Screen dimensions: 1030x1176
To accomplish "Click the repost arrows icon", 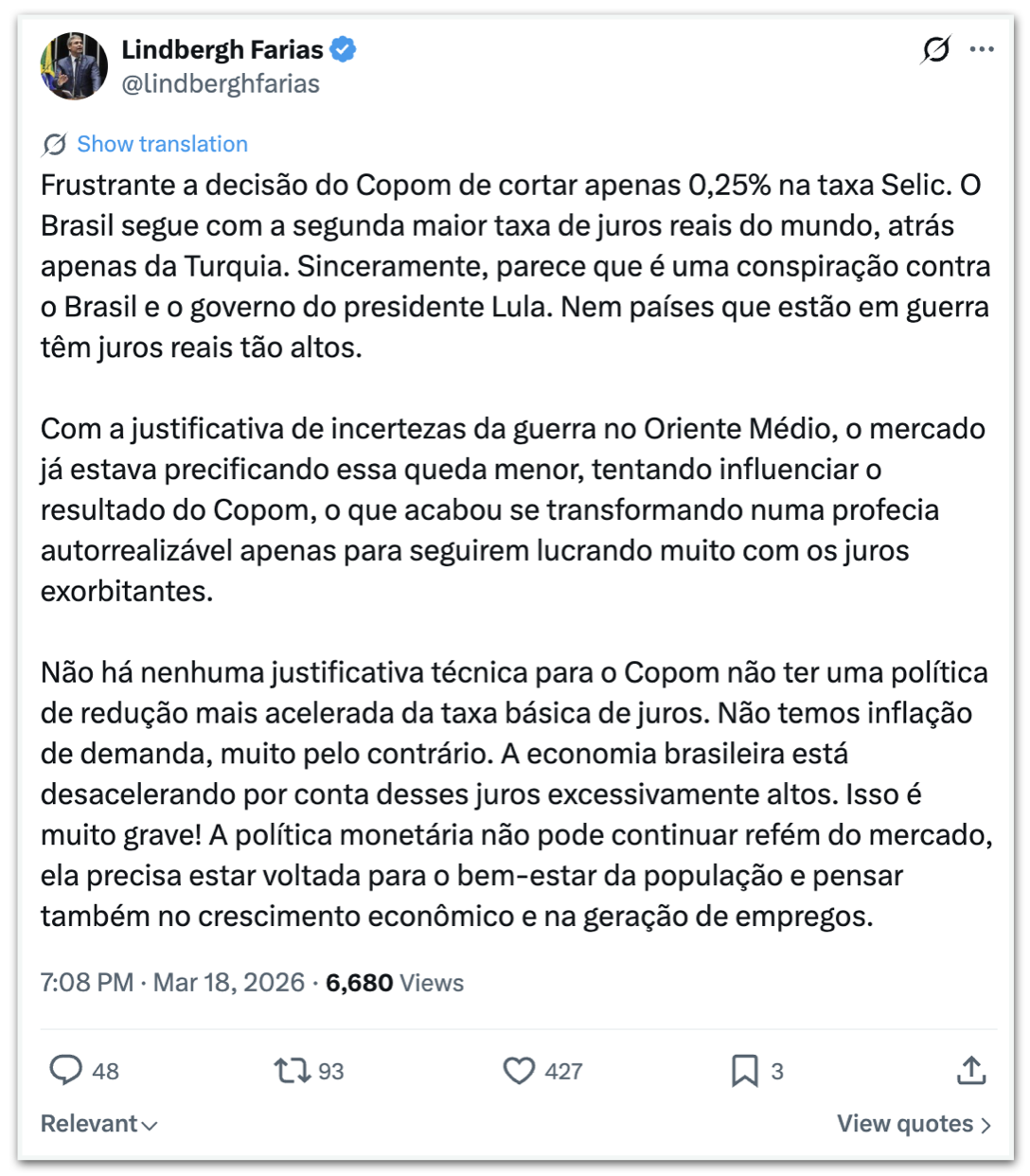I will 292,1071.
